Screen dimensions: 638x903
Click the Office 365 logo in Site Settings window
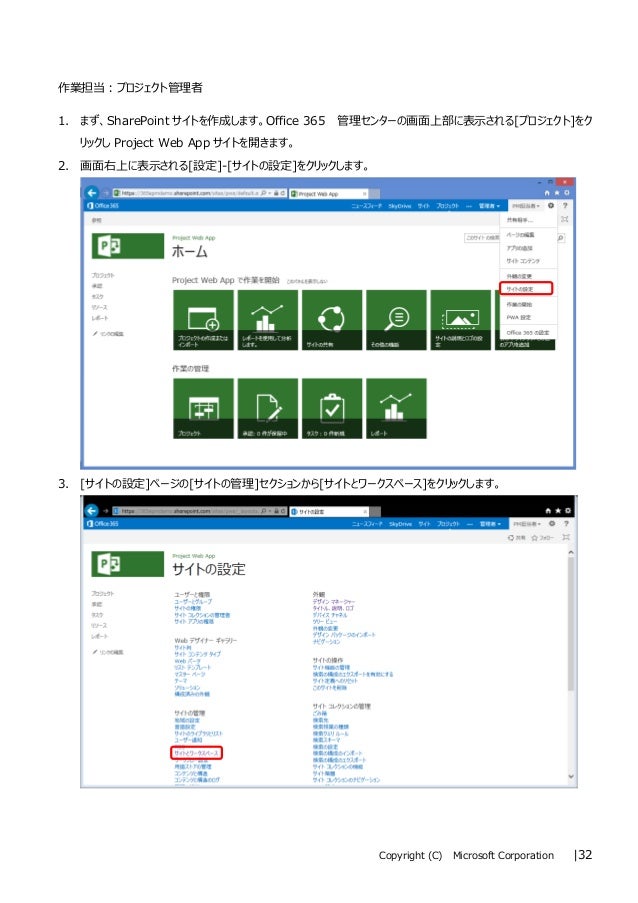[x=102, y=523]
